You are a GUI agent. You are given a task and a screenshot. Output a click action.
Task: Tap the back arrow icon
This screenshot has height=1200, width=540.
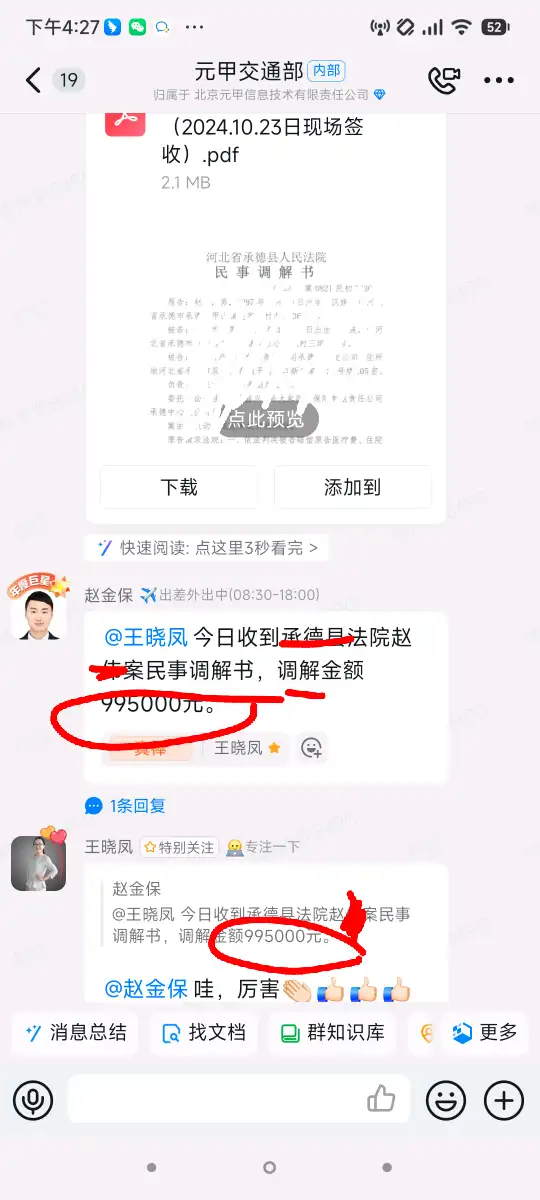[x=34, y=80]
